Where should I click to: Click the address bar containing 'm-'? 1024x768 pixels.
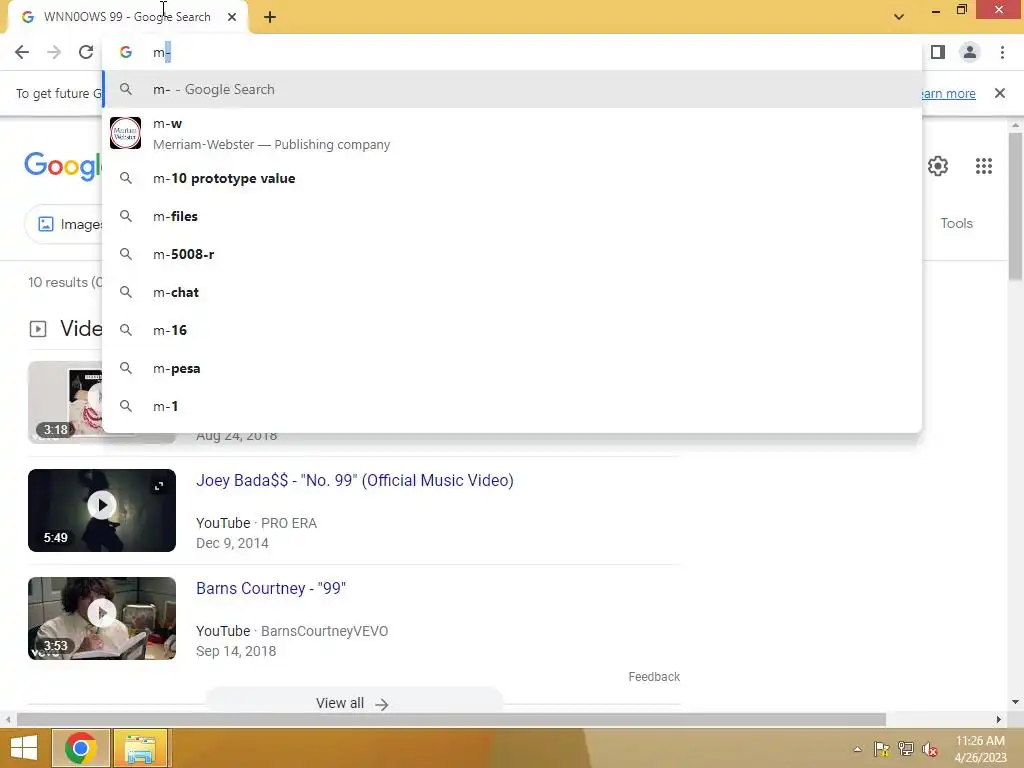(513, 52)
